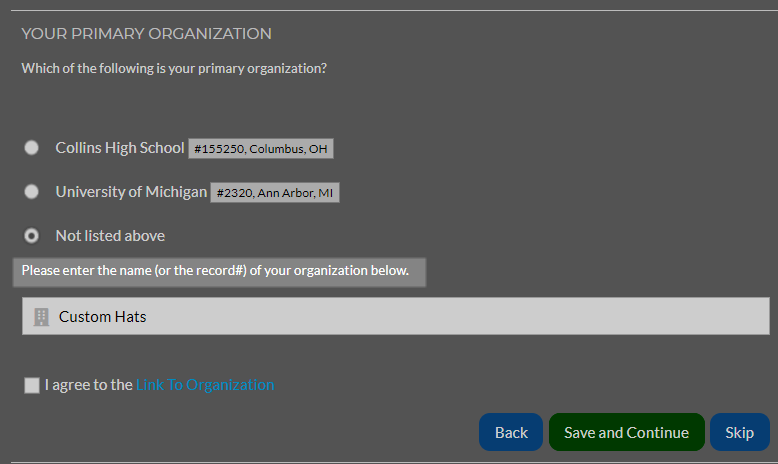This screenshot has width=778, height=464.
Task: Check the I agree checkbox
Action: (32, 385)
